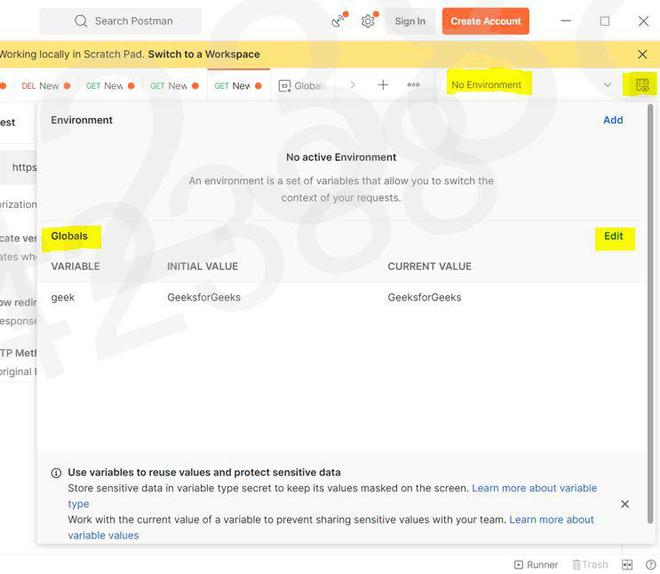This screenshot has width=660, height=574.
Task: Click Edit next to Globals
Action: click(613, 236)
